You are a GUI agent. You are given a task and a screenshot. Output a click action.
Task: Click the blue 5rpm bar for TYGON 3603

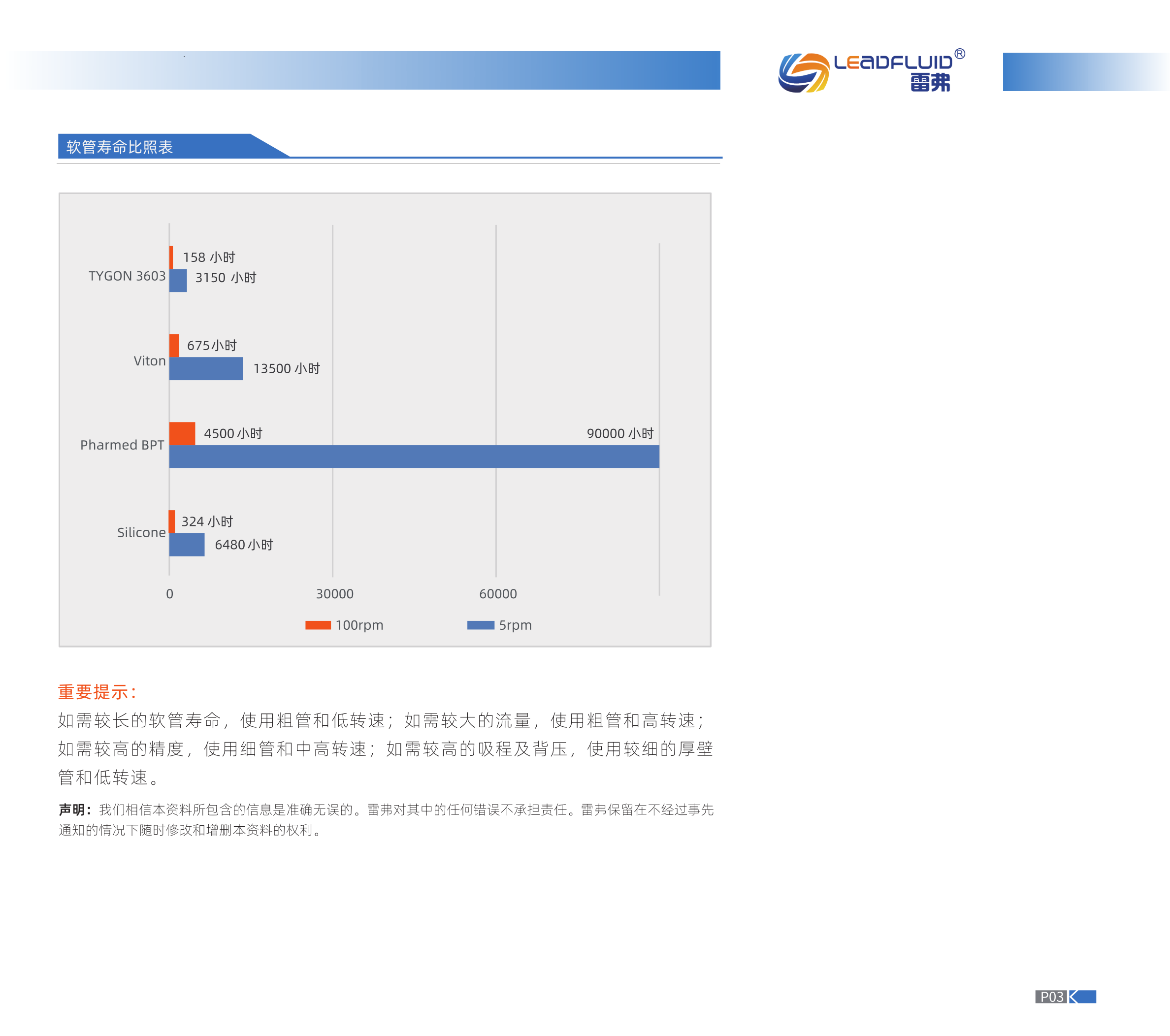coord(178,281)
